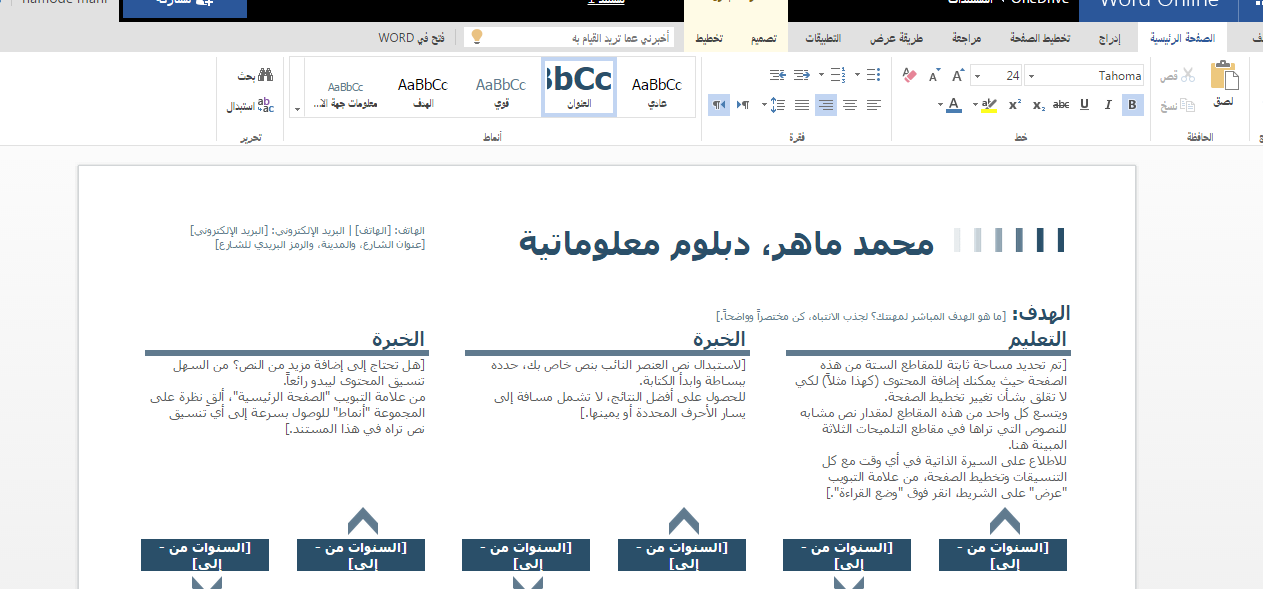The width and height of the screenshot is (1263, 589).
Task: Click فتح في WORD link
Action: (x=410, y=38)
